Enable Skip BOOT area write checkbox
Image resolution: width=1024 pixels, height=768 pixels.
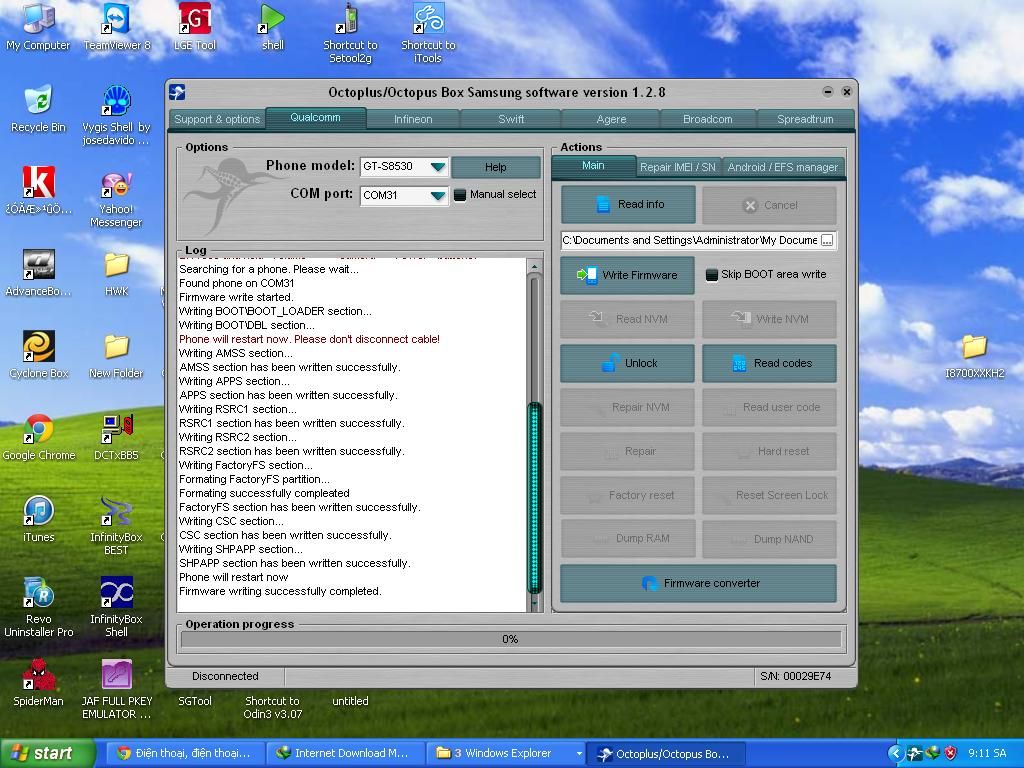[712, 275]
